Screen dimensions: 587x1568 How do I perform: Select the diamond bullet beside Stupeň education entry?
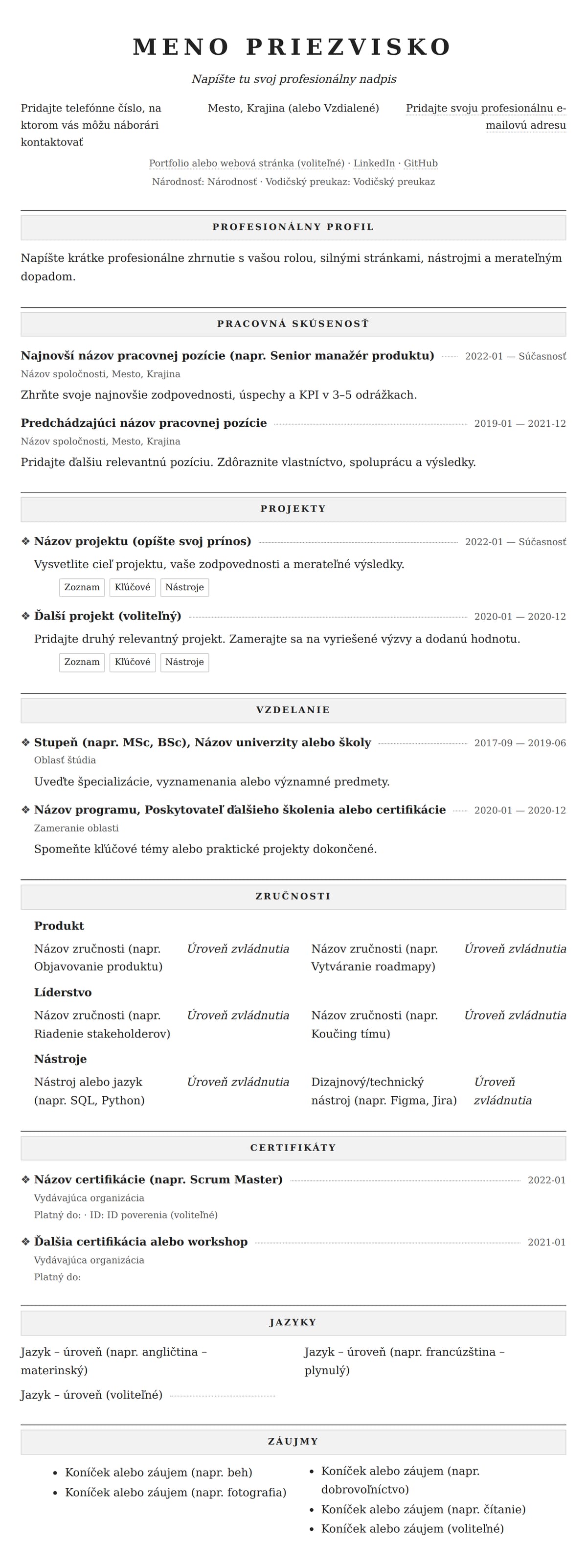(25, 742)
